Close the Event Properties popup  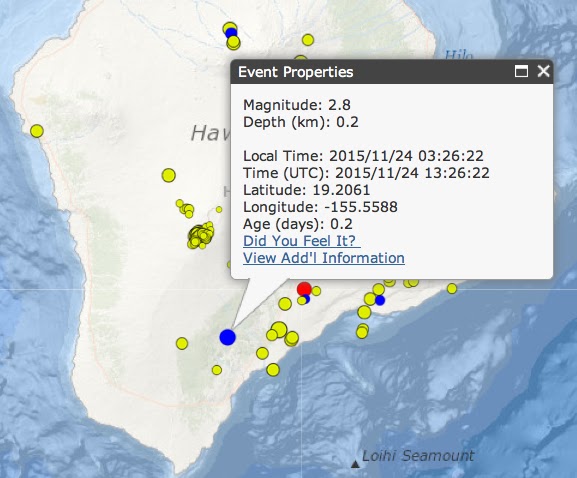[543, 71]
